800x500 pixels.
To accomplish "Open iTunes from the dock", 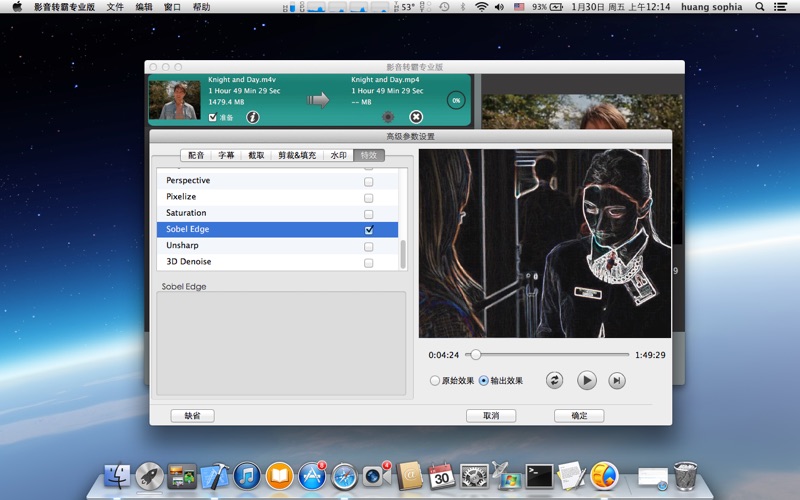I will [x=247, y=476].
